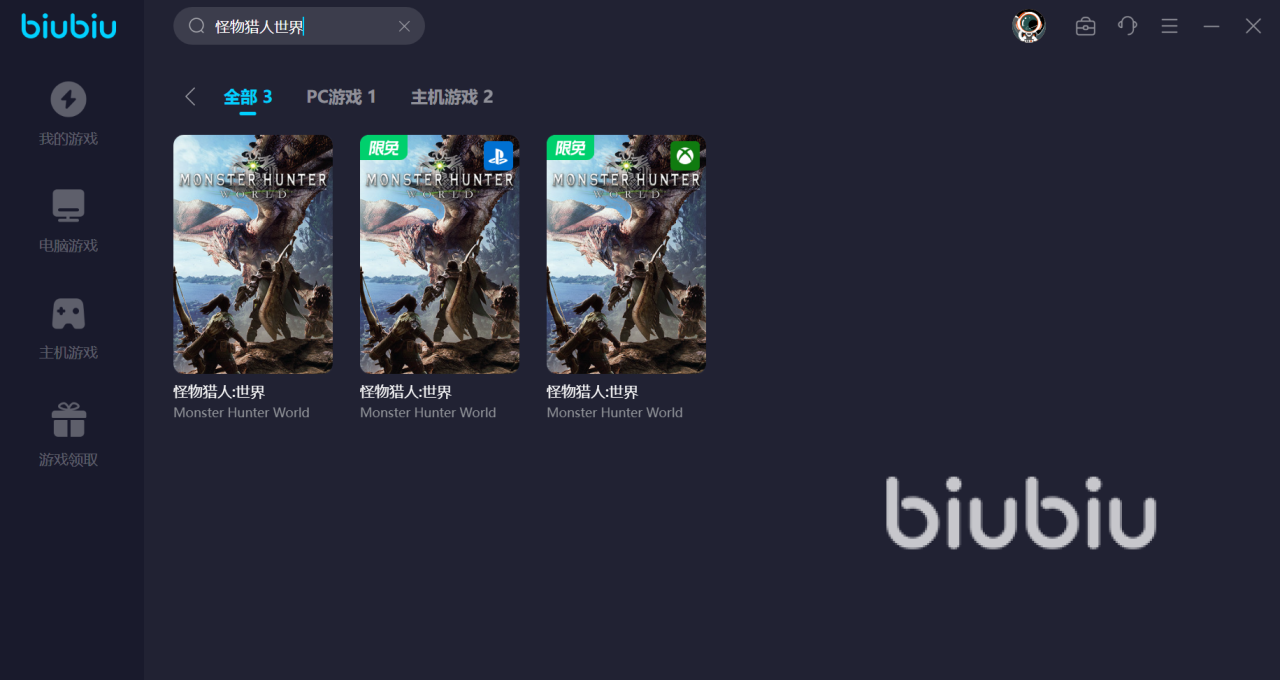The height and width of the screenshot is (680, 1280).
Task: Clear the search box text
Action: point(404,26)
